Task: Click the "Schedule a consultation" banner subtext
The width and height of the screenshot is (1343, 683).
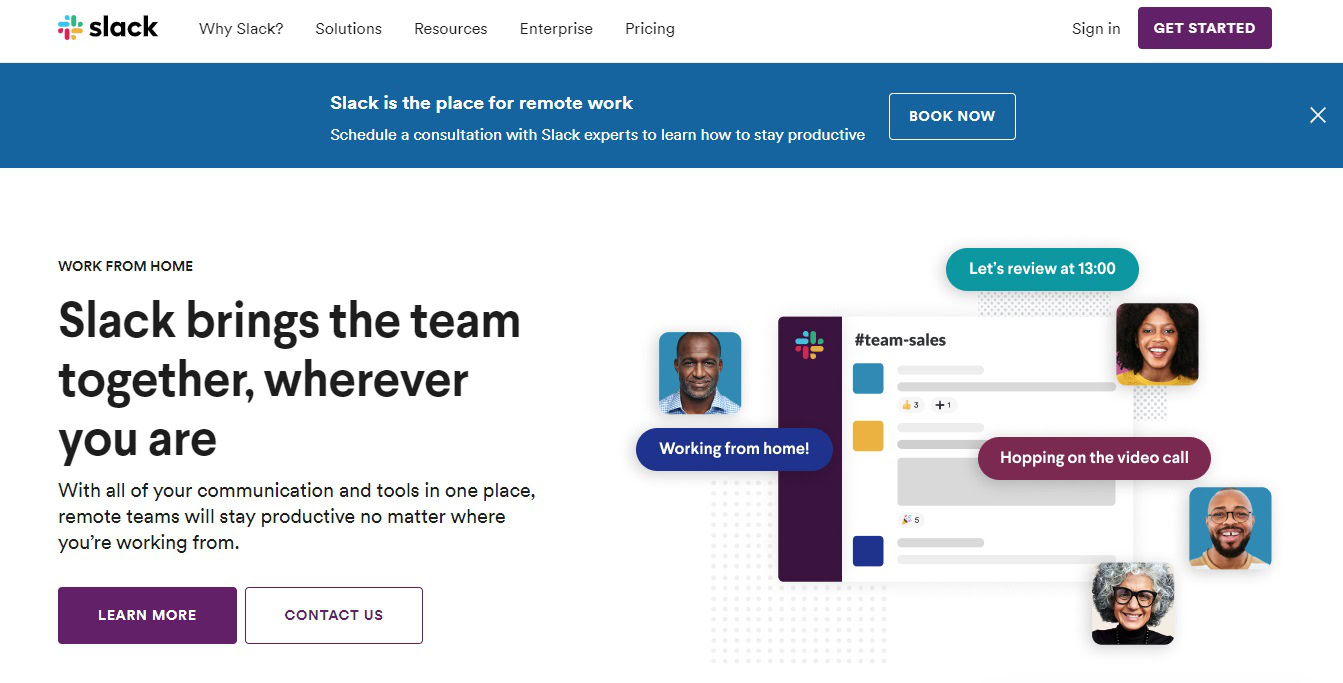Action: coord(598,135)
